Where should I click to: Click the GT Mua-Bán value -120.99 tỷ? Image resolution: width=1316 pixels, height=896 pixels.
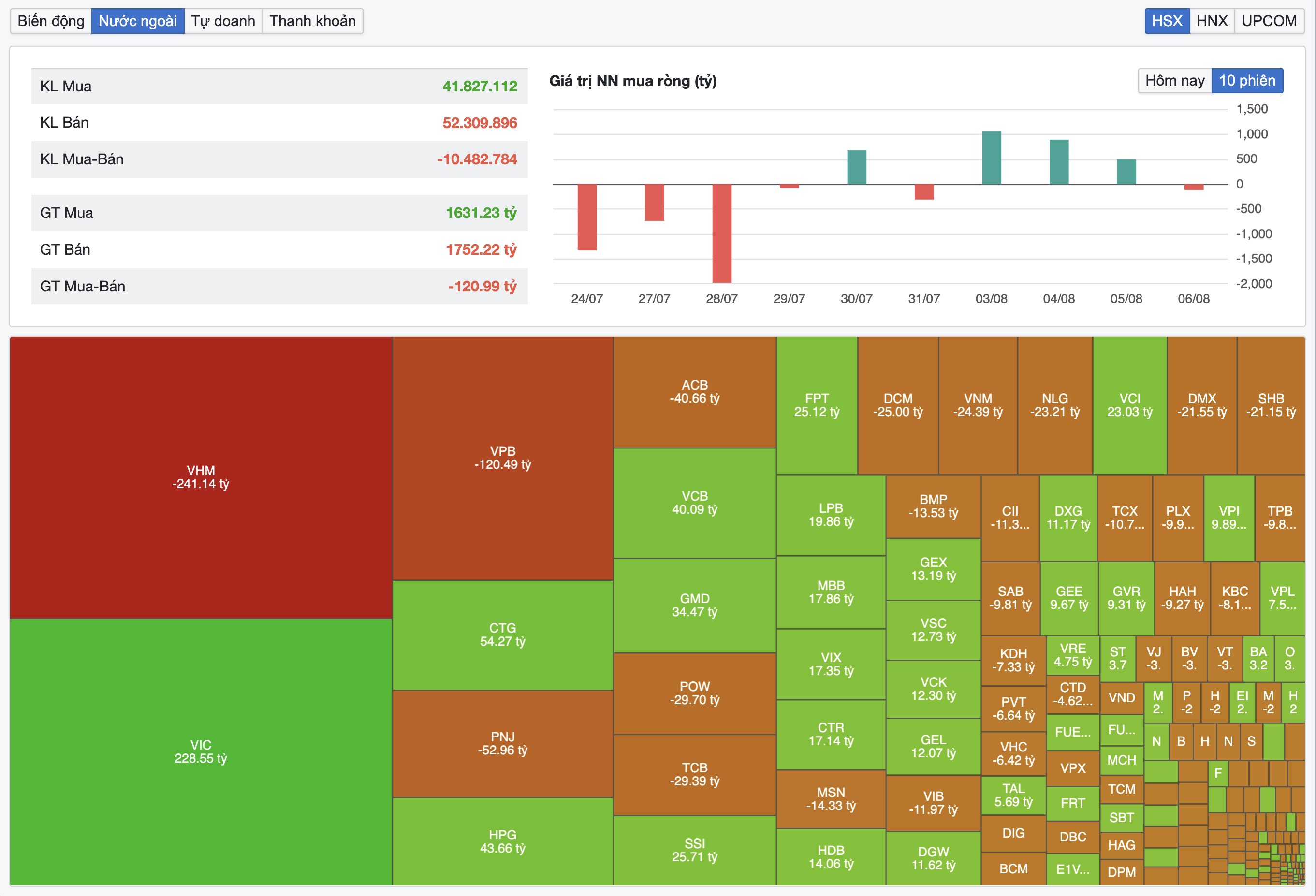click(x=482, y=287)
